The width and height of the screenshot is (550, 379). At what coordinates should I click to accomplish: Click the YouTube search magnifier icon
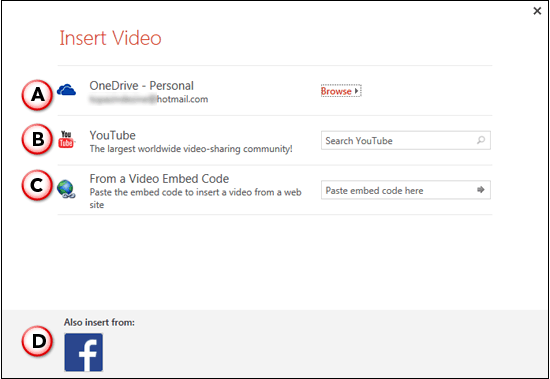click(481, 140)
